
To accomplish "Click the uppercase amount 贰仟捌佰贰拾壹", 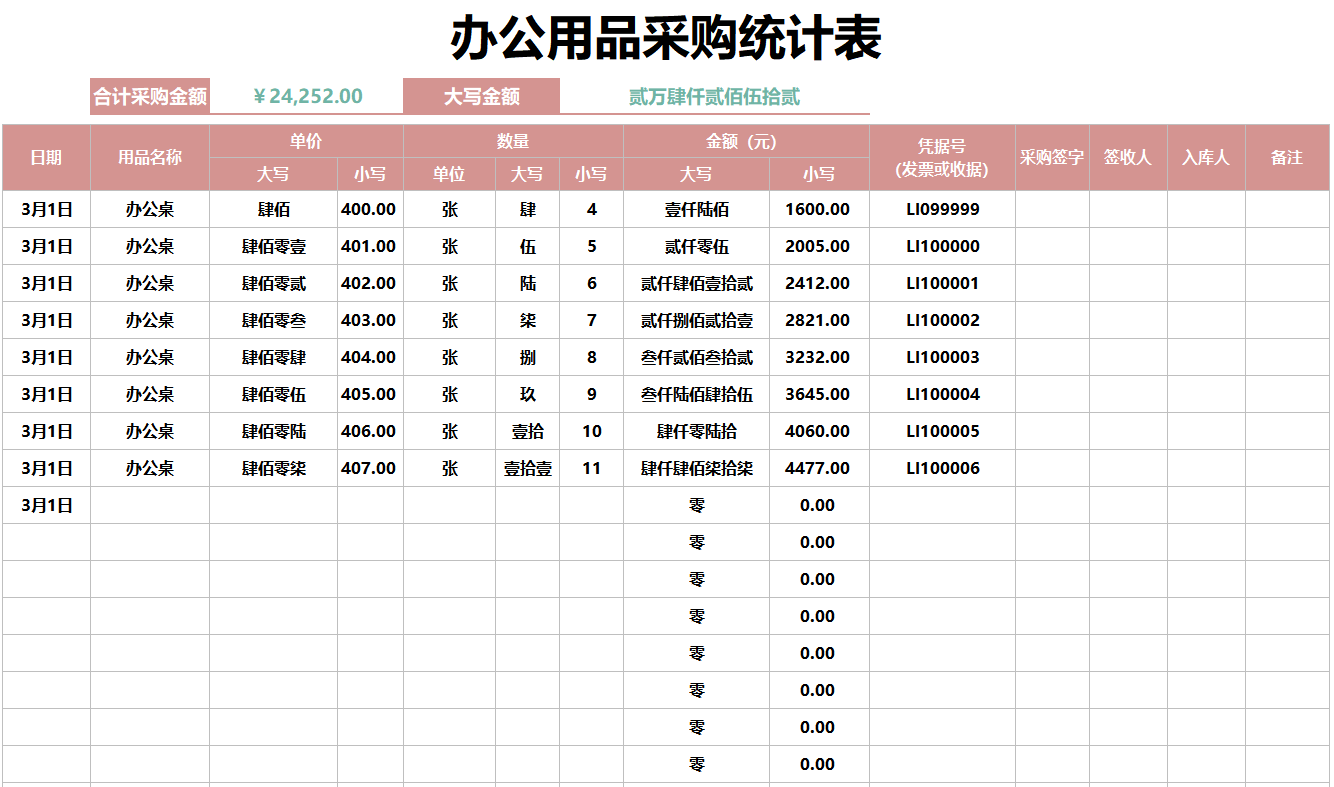I will pos(696,320).
